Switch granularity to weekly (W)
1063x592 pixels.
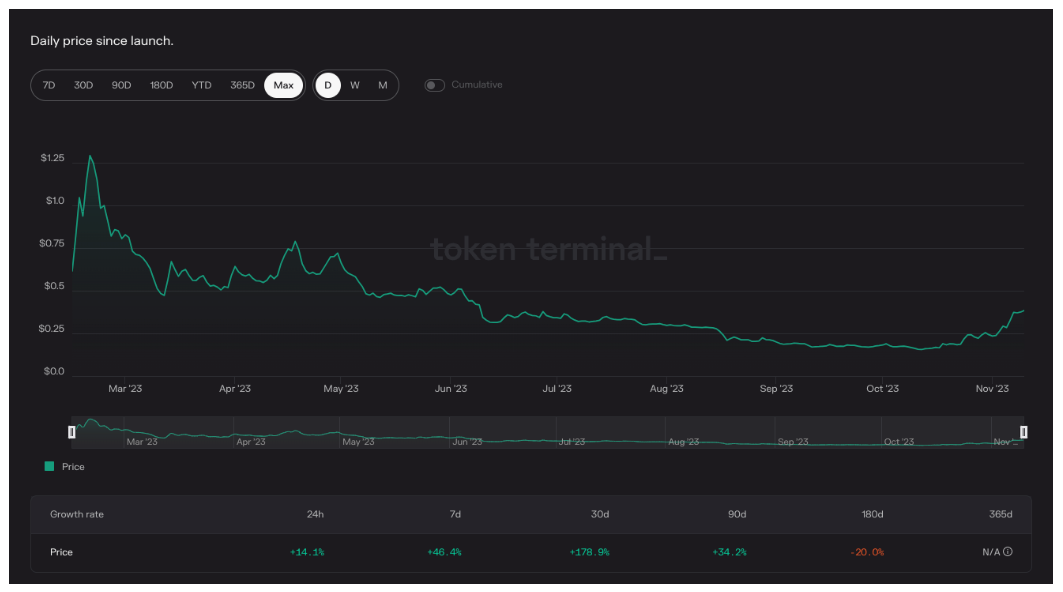(x=355, y=85)
